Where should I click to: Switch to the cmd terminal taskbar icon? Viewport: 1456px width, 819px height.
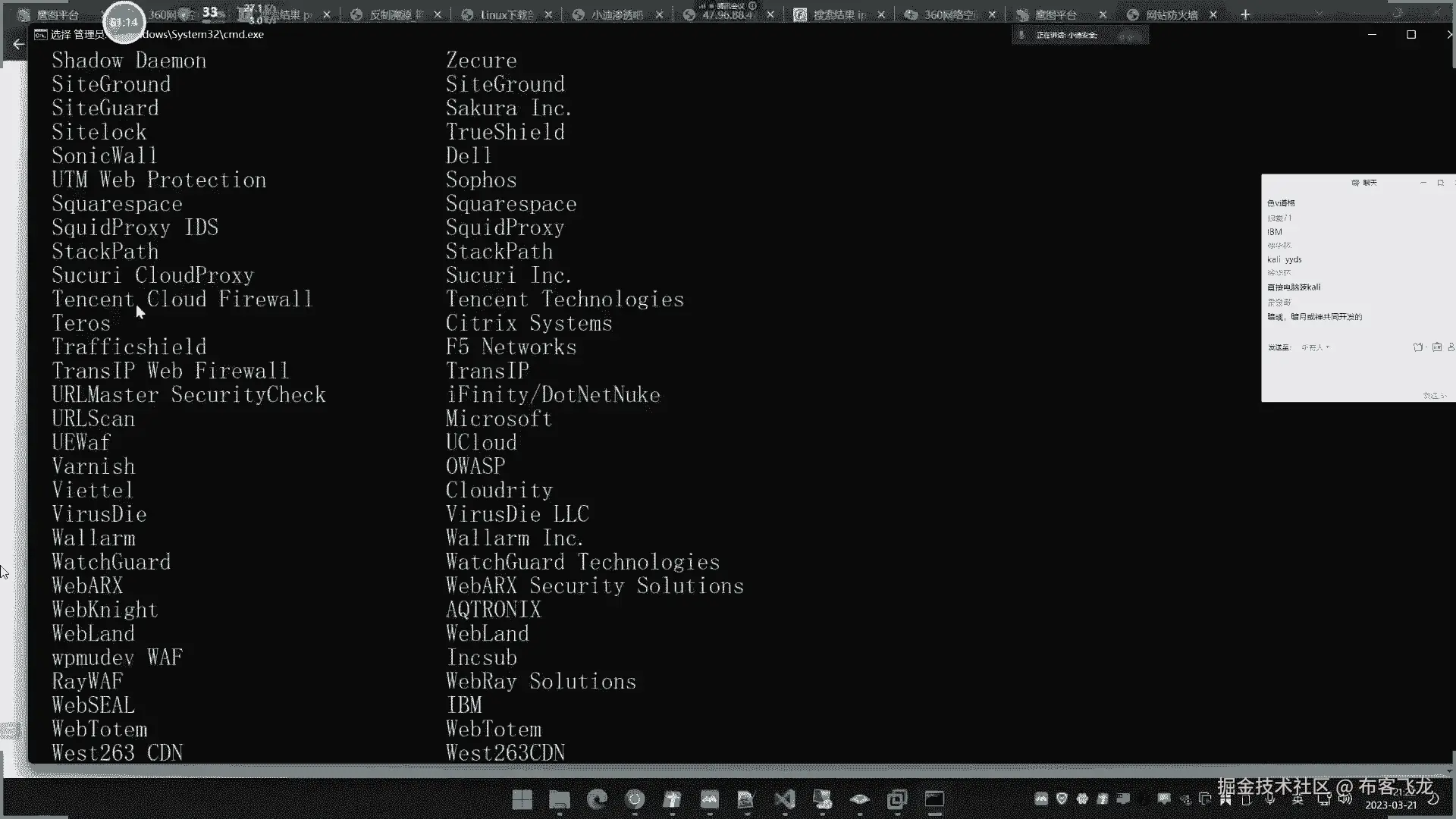click(934, 799)
